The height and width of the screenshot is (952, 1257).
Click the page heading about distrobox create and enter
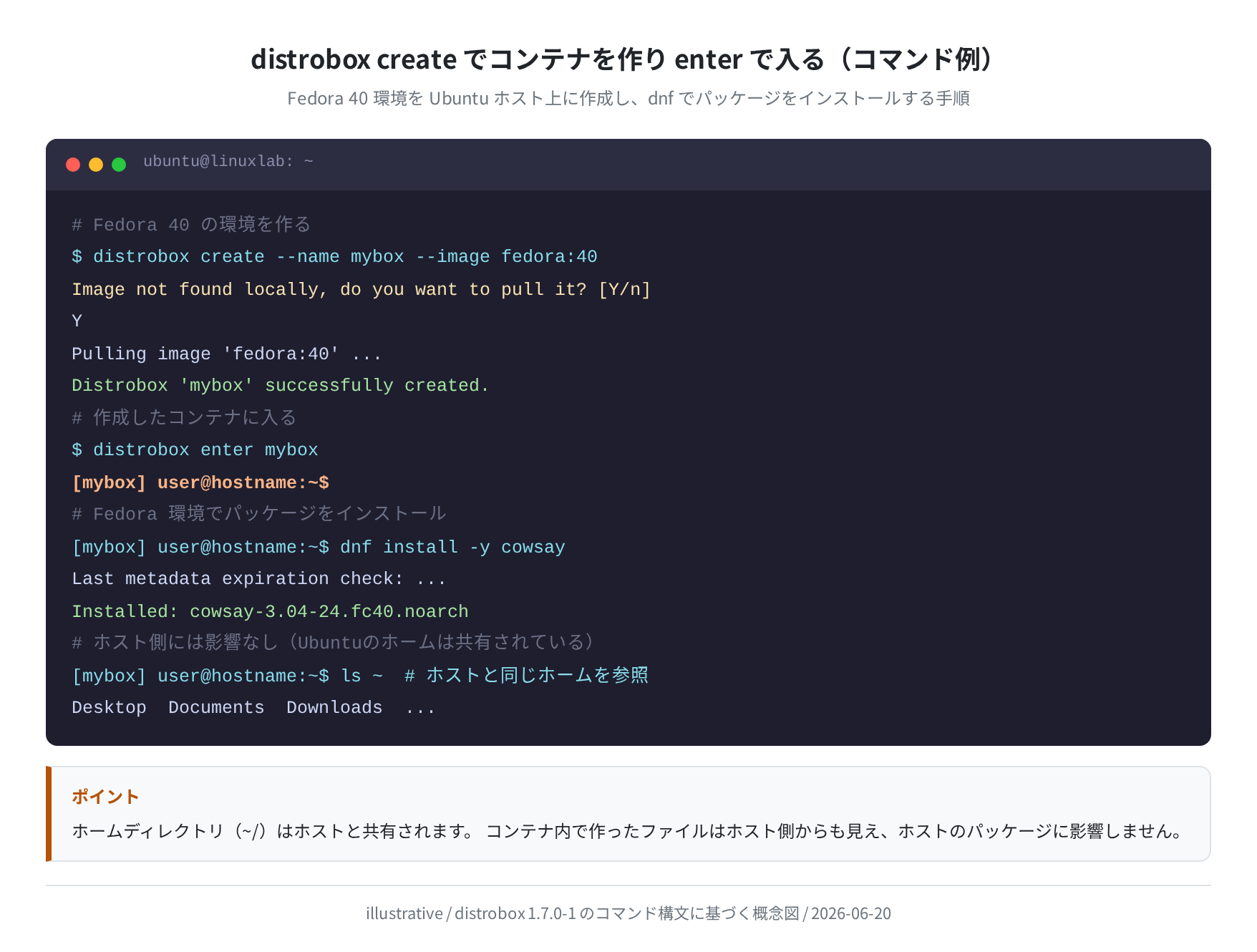click(628, 59)
